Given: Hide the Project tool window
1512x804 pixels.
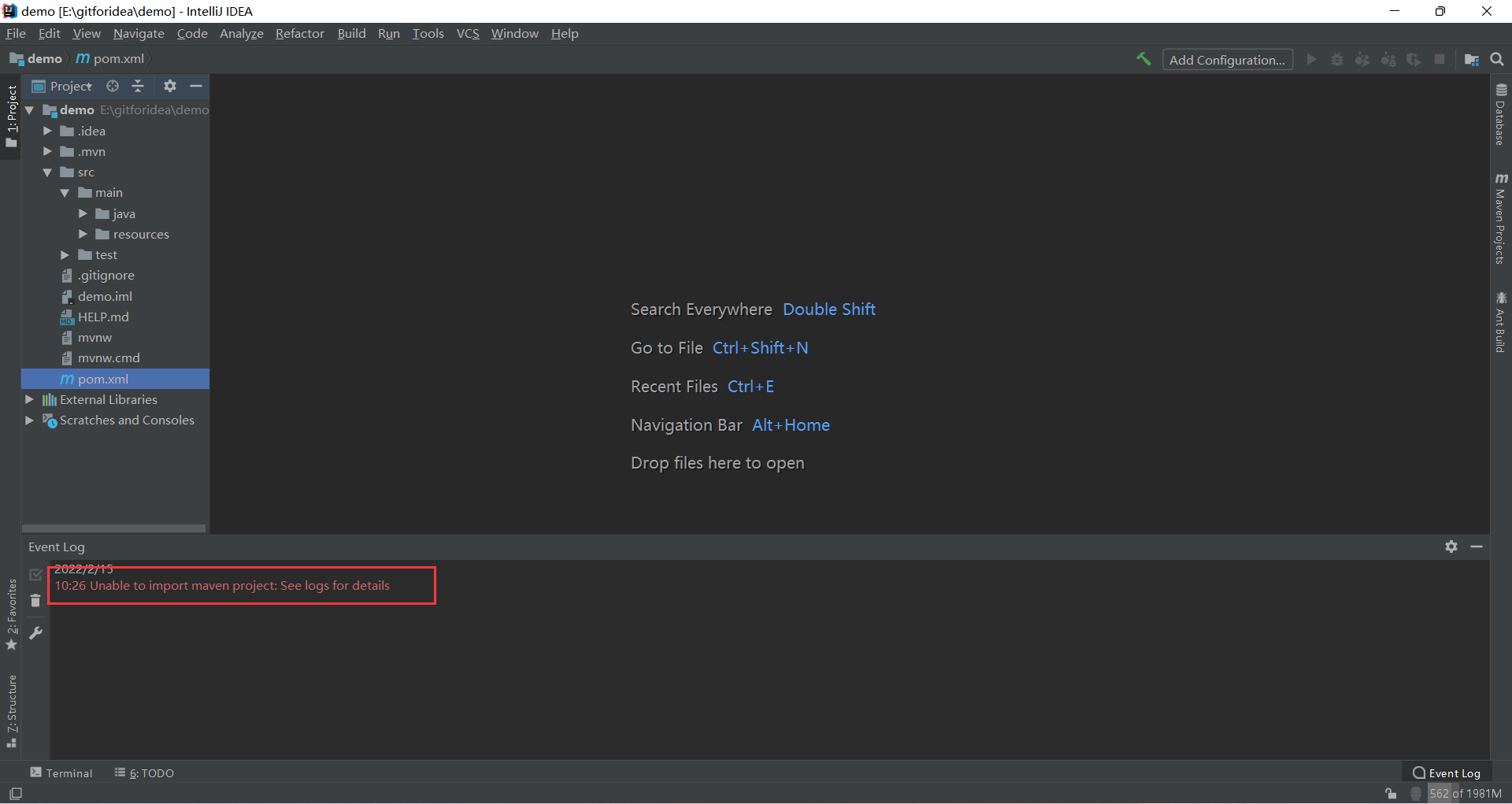Looking at the screenshot, I should 196,86.
